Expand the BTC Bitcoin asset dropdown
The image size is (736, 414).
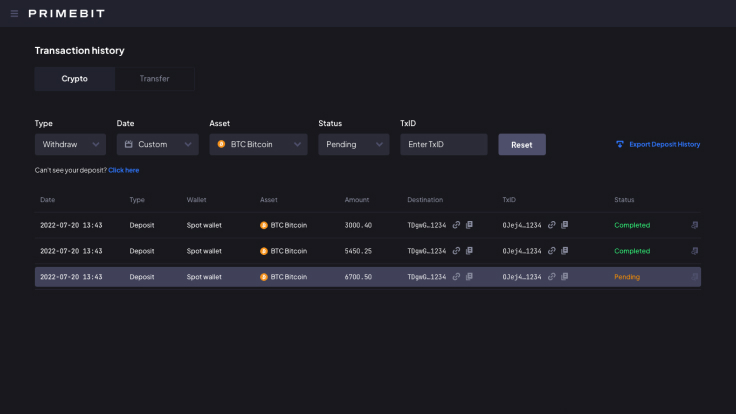[258, 144]
